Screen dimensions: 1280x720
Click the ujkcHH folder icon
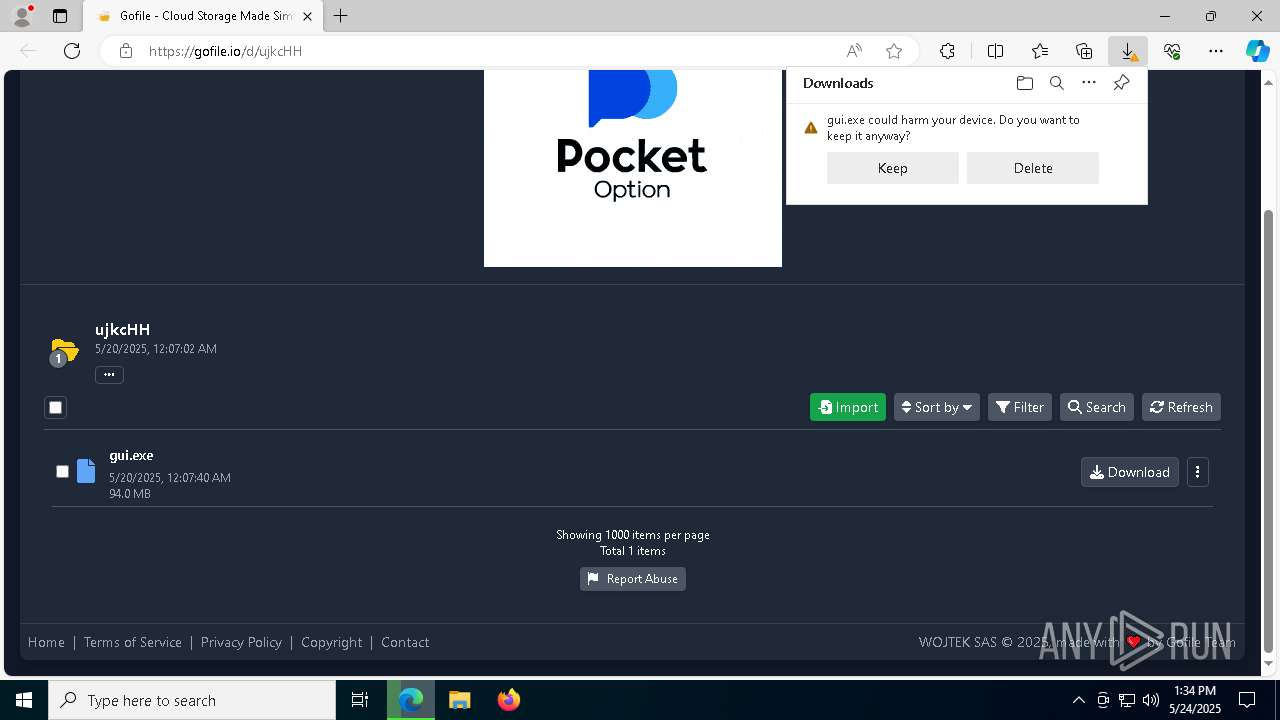click(x=64, y=352)
